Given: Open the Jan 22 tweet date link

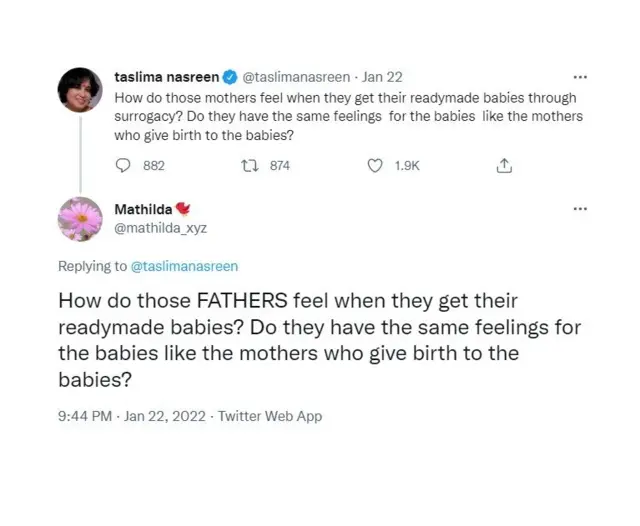Looking at the screenshot, I should tap(383, 77).
